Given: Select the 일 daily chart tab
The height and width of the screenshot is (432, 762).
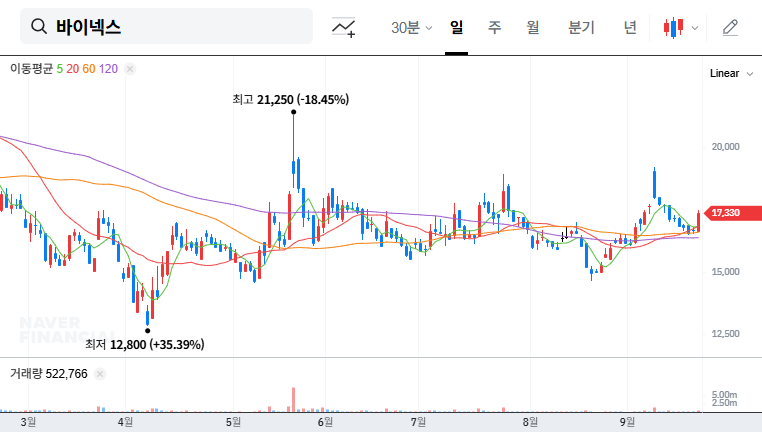Looking at the screenshot, I should (456, 27).
